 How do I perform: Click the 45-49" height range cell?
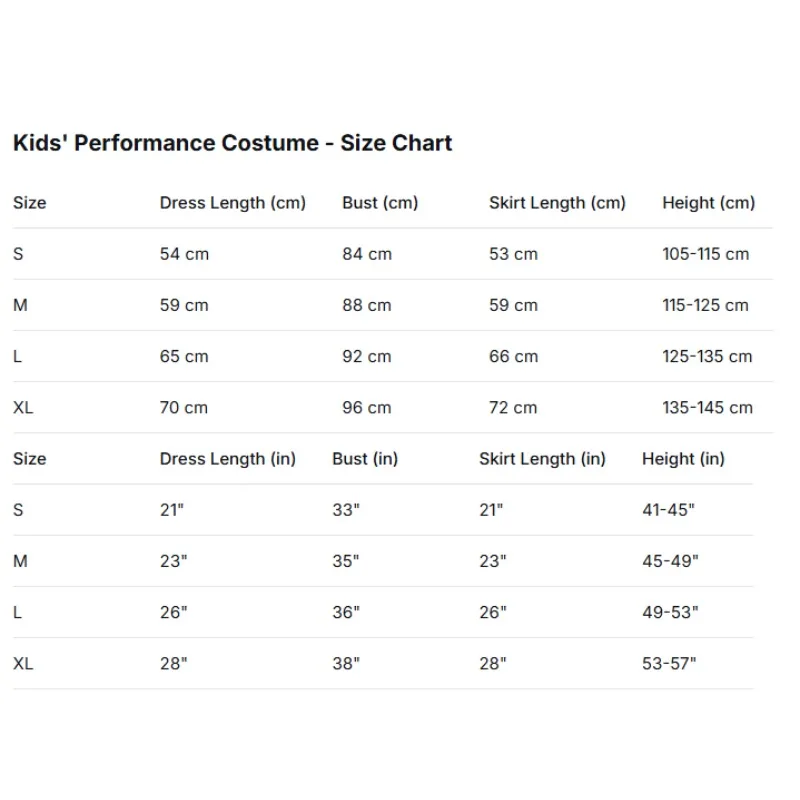pos(670,561)
